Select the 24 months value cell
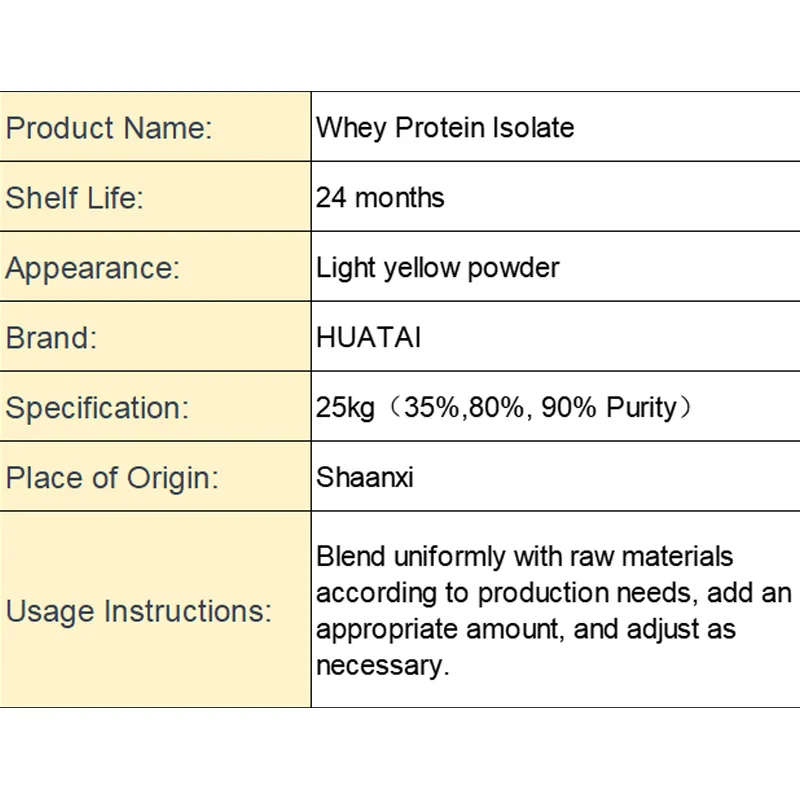 556,197
